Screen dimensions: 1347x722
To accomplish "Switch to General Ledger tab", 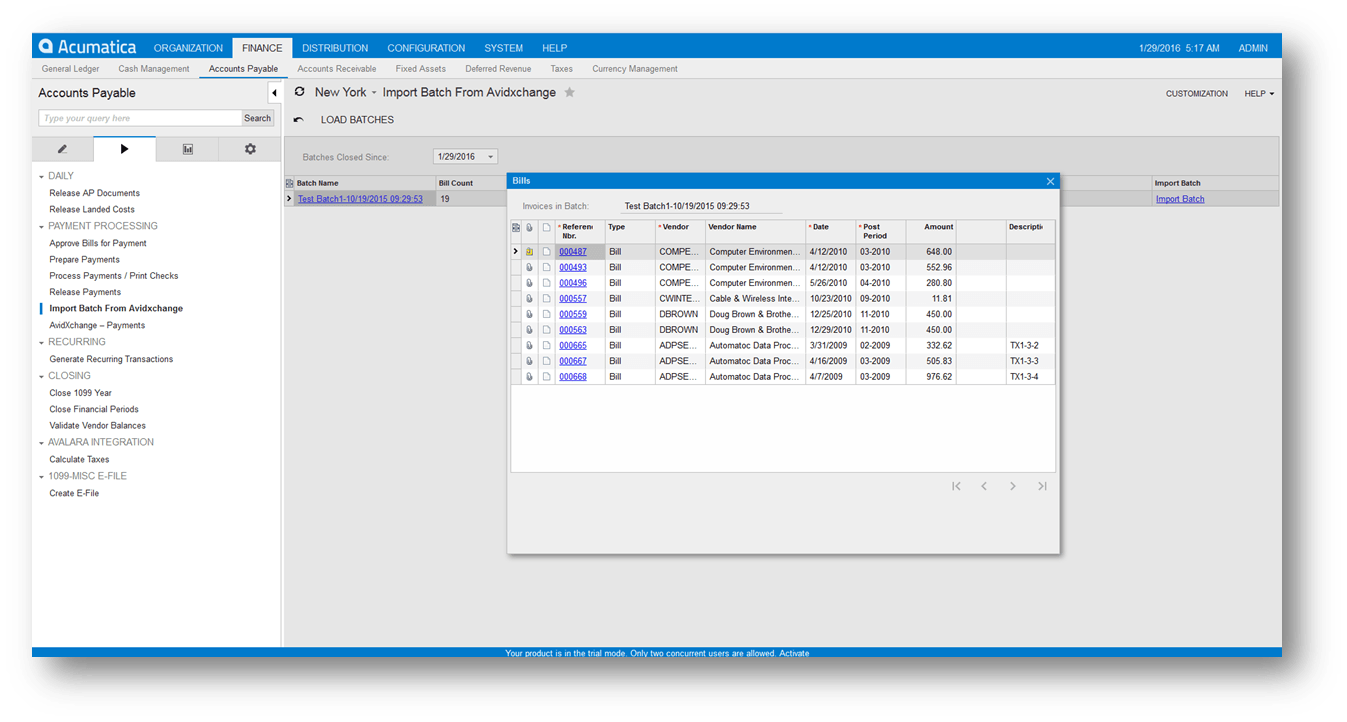I will pyautogui.click(x=71, y=69).
